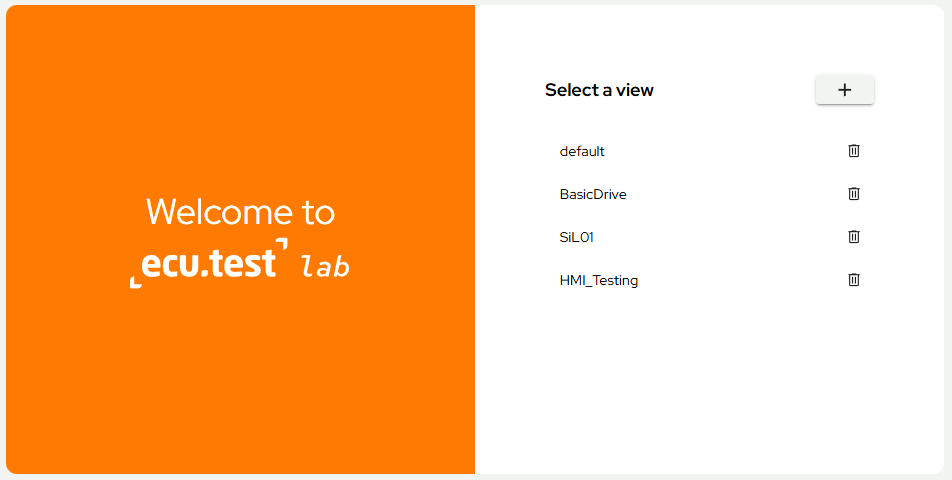Click trash icon next to HMI_Testing
952x480 pixels.
854,280
